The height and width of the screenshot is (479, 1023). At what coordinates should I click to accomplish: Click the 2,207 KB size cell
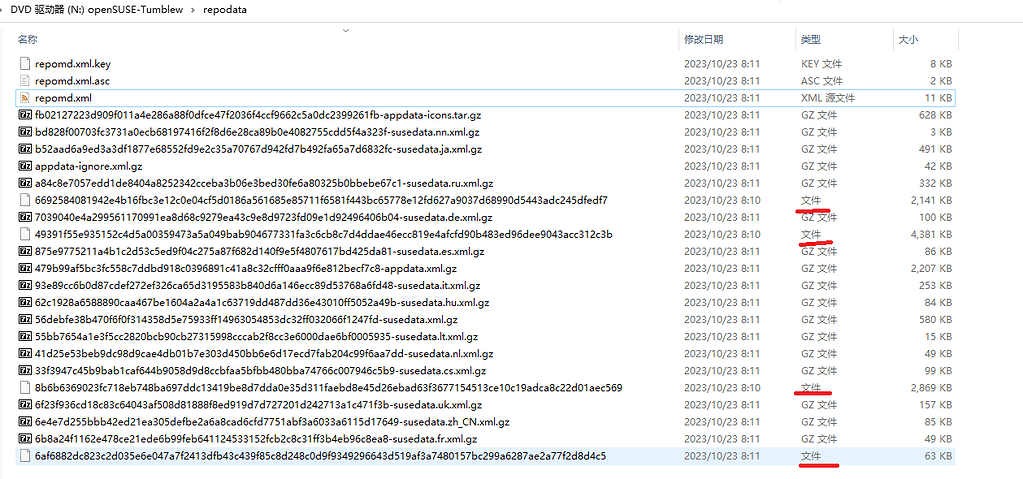[931, 268]
